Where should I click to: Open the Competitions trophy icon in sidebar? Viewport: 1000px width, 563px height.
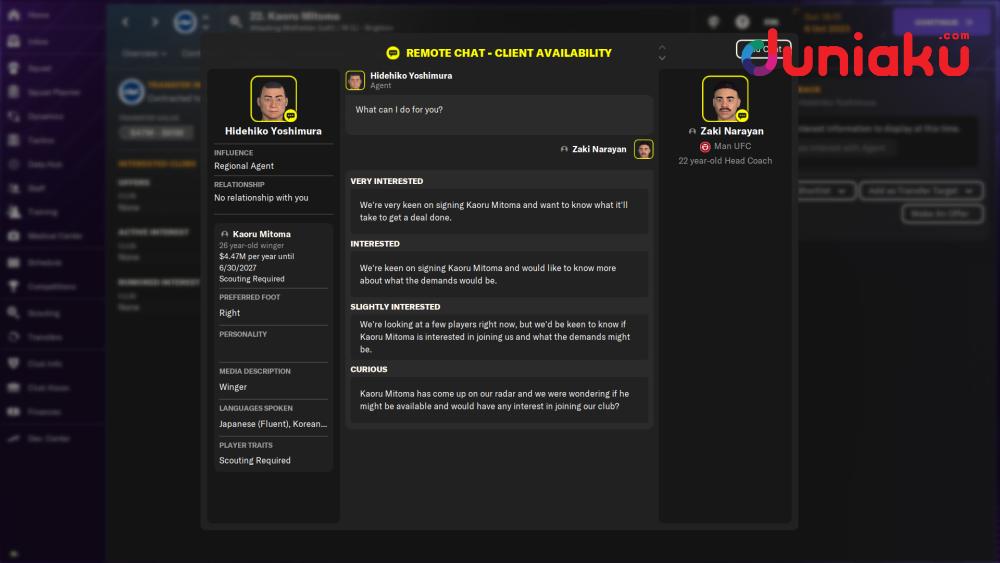(x=14, y=286)
